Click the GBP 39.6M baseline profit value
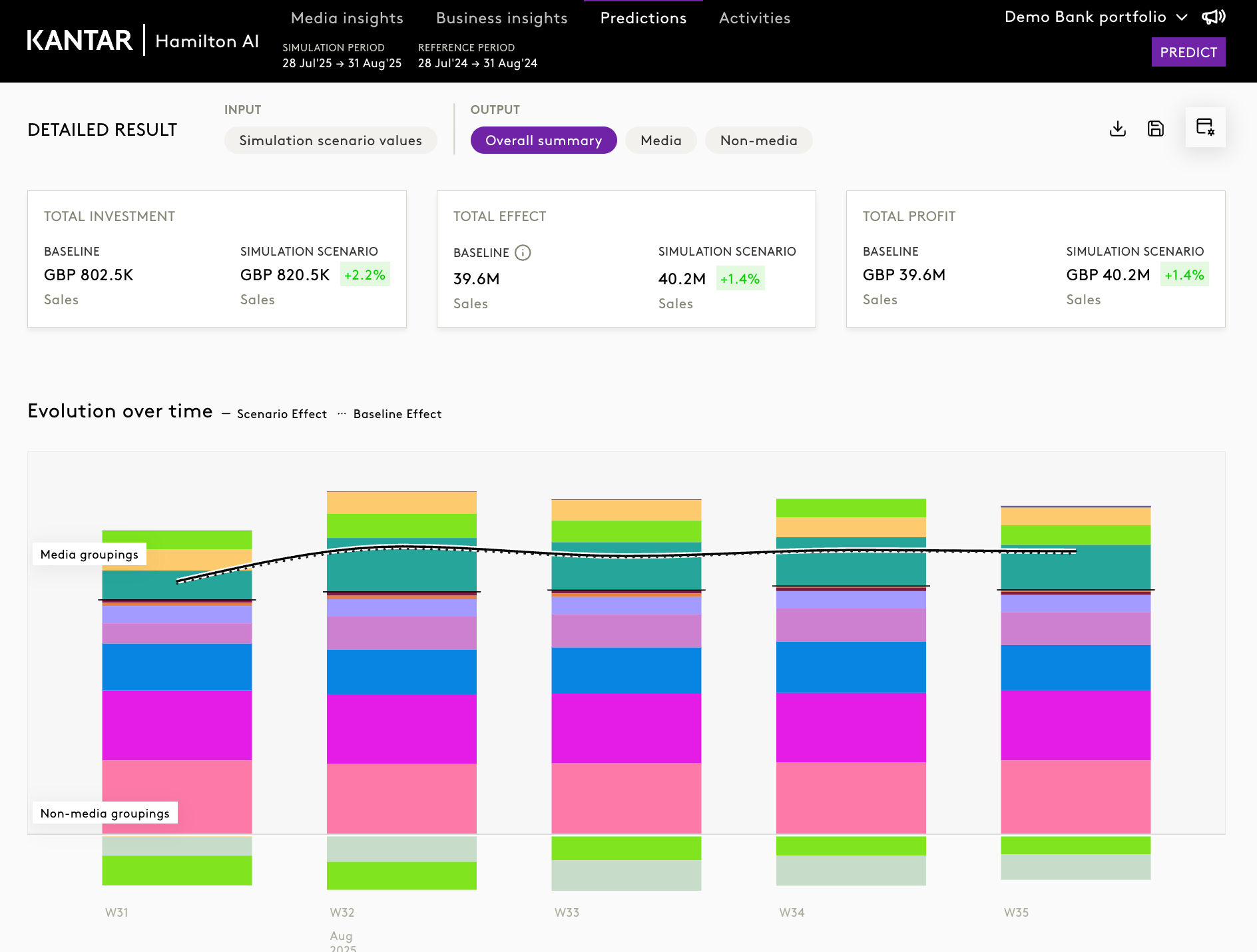 point(904,275)
